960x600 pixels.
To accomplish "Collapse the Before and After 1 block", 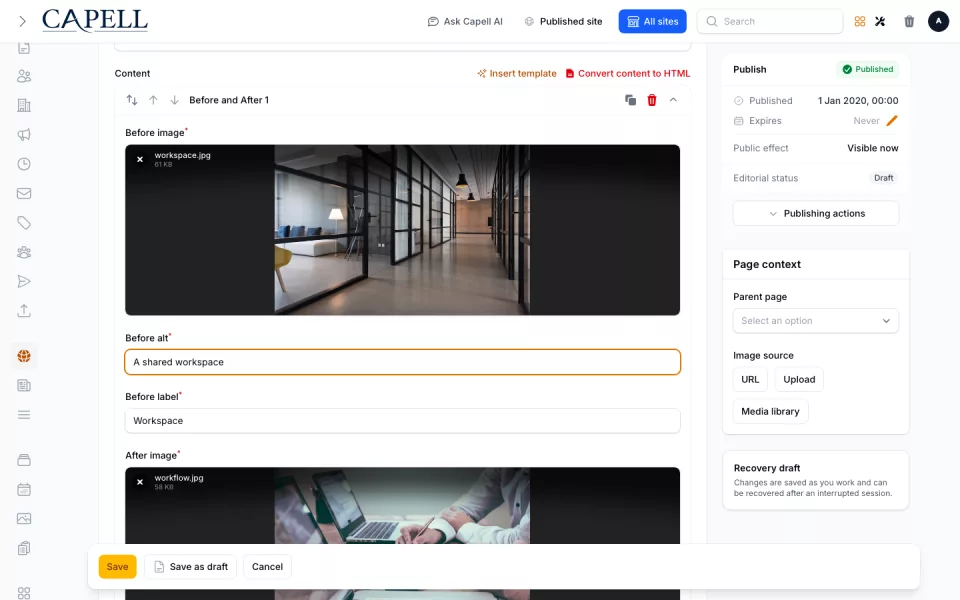I will coord(673,100).
